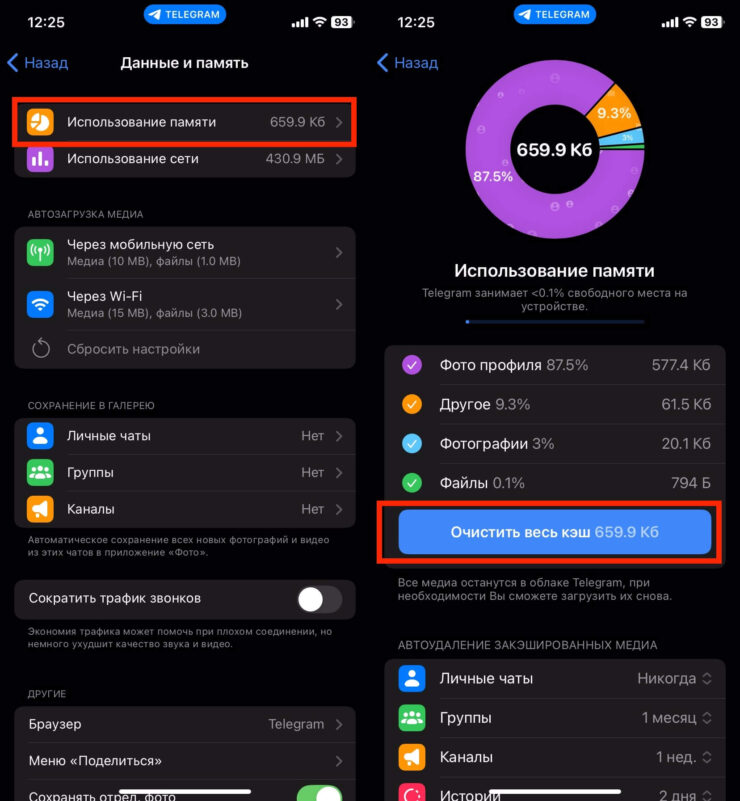Tap the orange Каналы megaphone icon in gallery saving

[x=41, y=509]
